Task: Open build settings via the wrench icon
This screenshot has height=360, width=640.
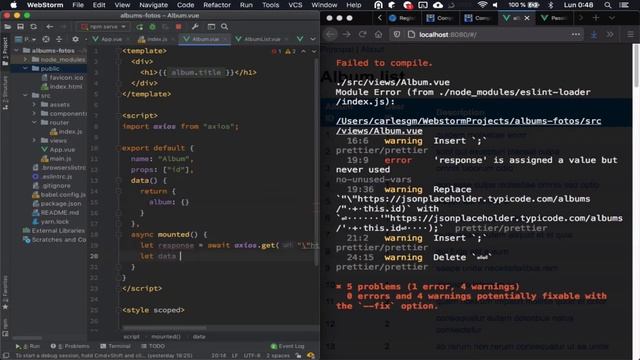Action: click(195, 27)
